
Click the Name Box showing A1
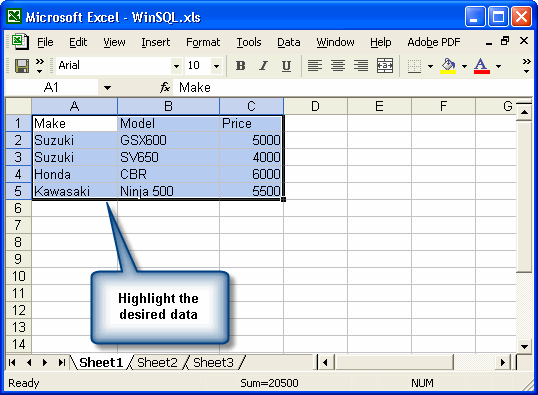pos(51,88)
